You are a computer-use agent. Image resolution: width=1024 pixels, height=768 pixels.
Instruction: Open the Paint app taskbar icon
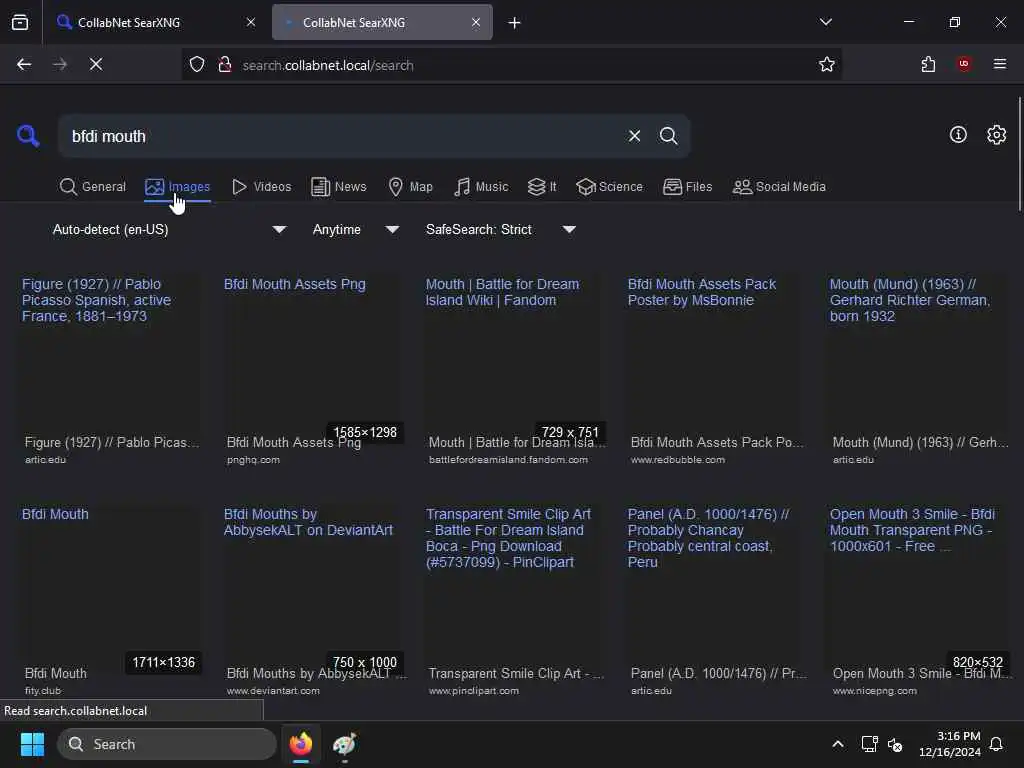click(x=344, y=744)
